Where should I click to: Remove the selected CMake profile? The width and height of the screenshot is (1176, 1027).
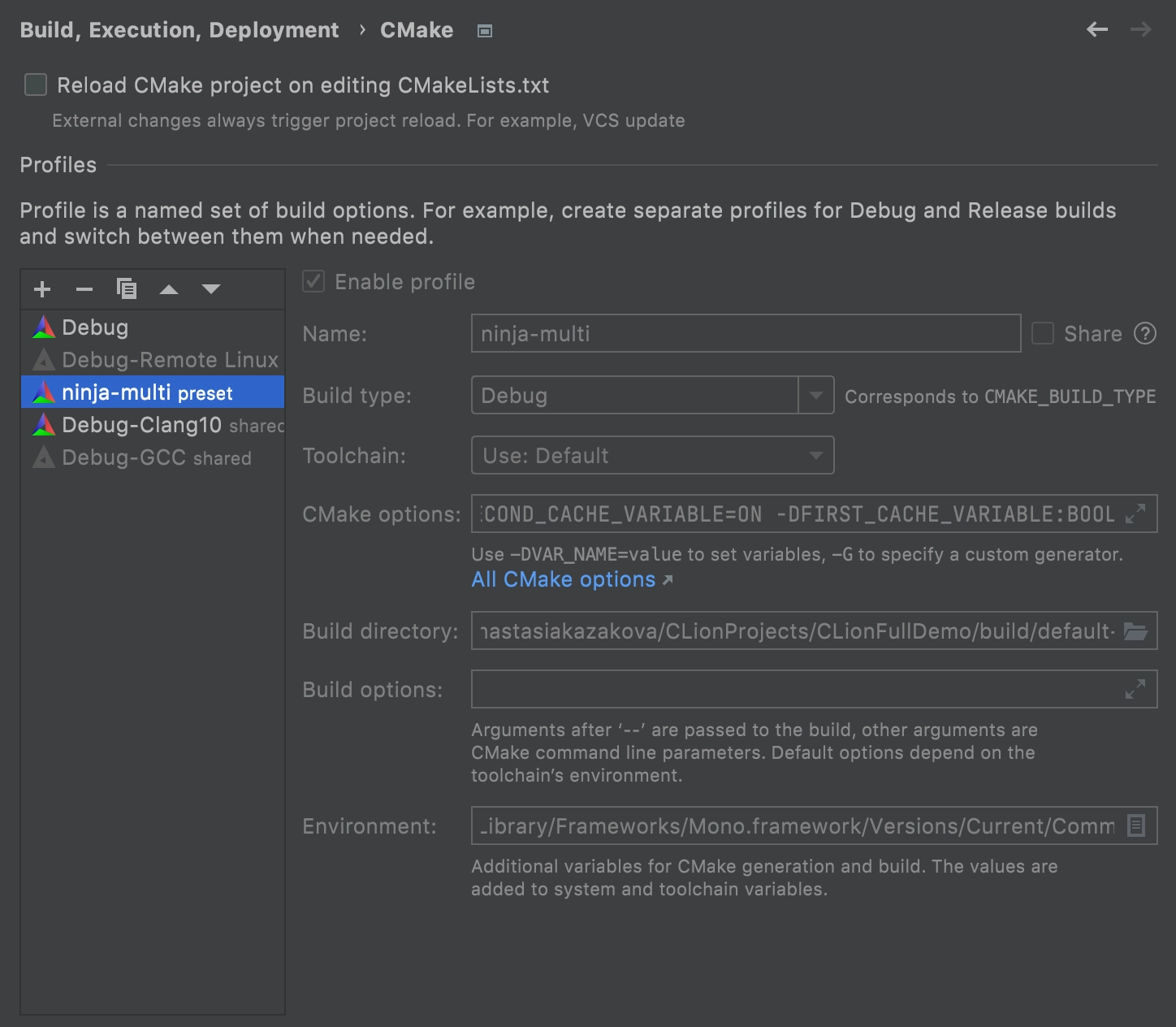pos(84,289)
